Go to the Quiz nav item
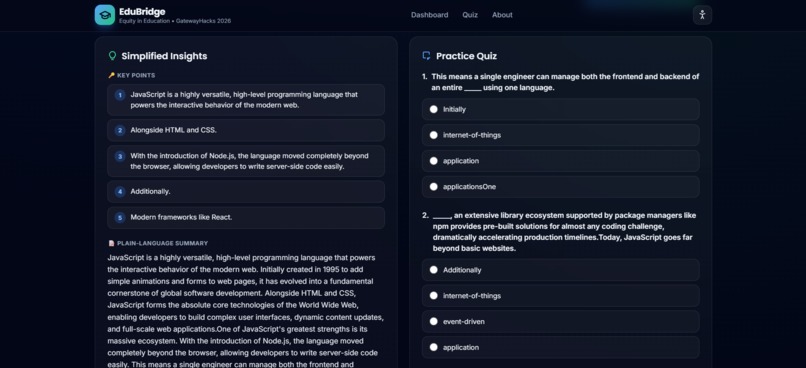This screenshot has width=806, height=368. [470, 15]
